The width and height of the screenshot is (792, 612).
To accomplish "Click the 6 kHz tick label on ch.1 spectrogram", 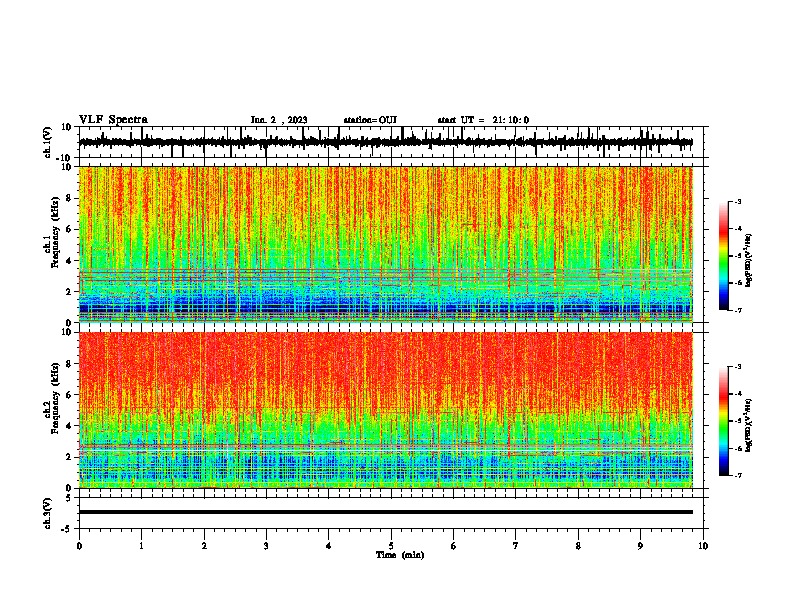I will pyautogui.click(x=70, y=230).
